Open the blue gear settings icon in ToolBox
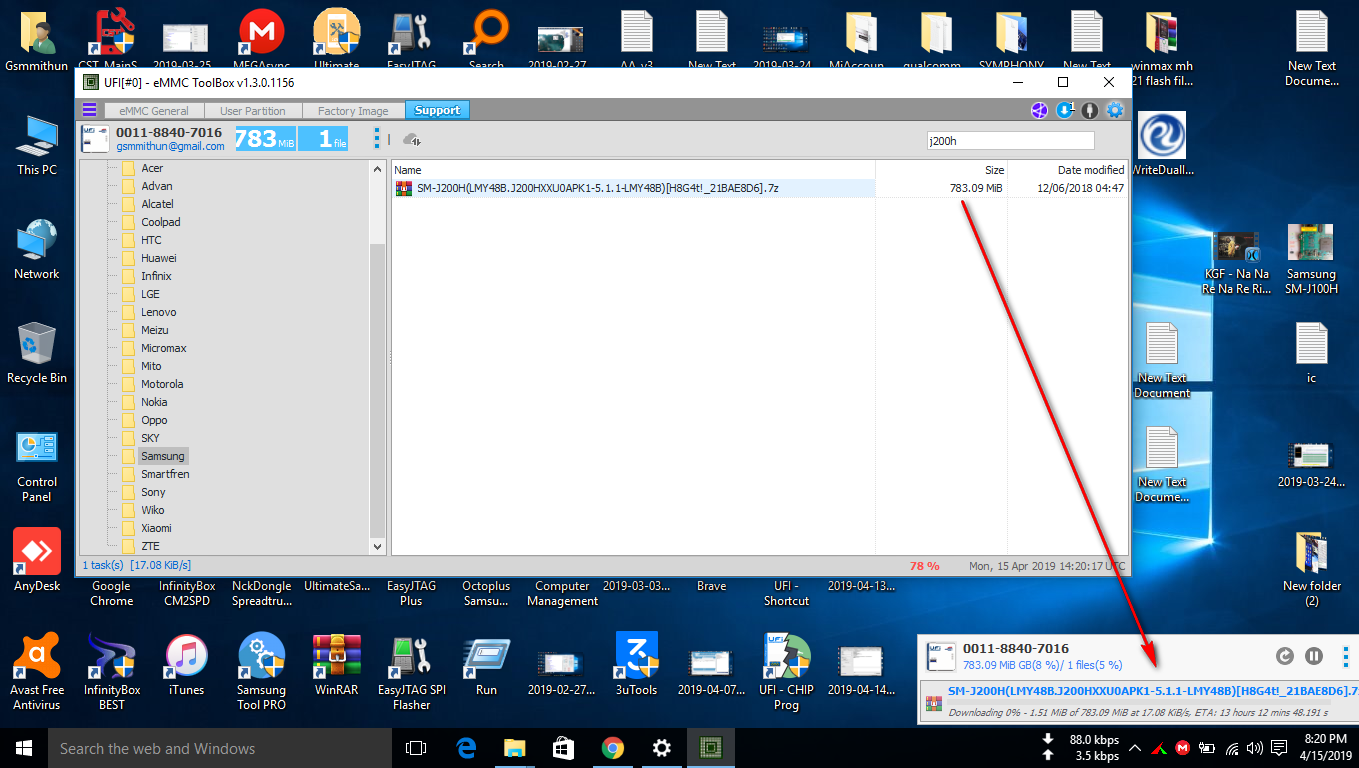Image resolution: width=1359 pixels, height=768 pixels. pyautogui.click(x=1115, y=110)
